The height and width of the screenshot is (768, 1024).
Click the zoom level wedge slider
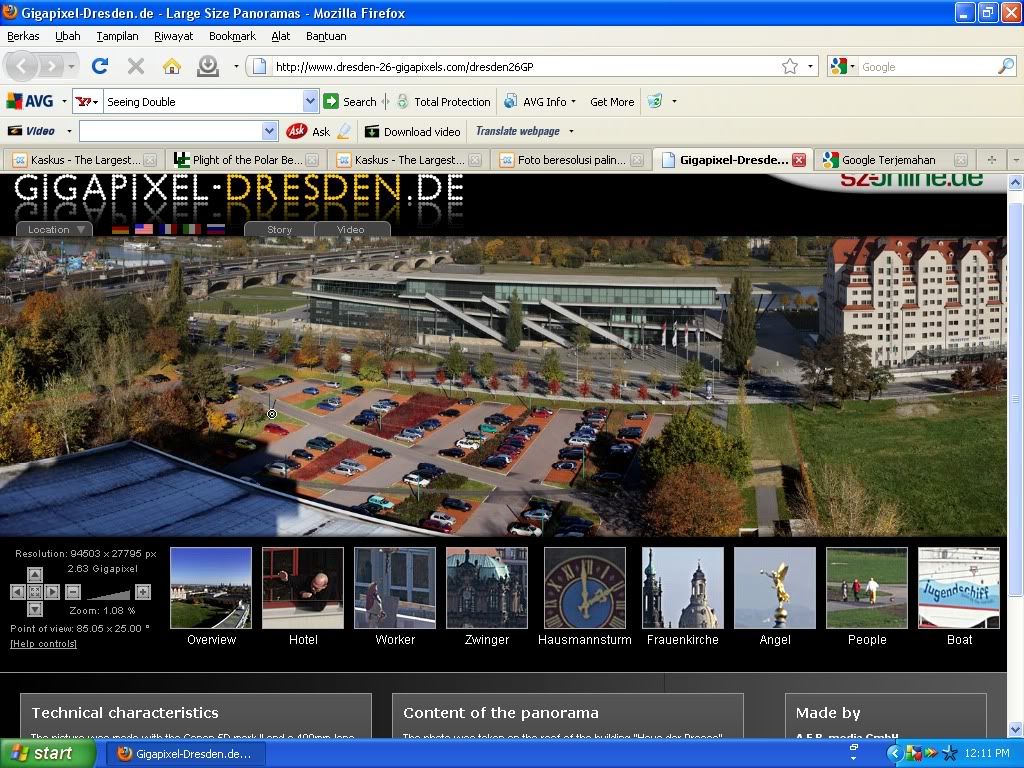pos(108,594)
